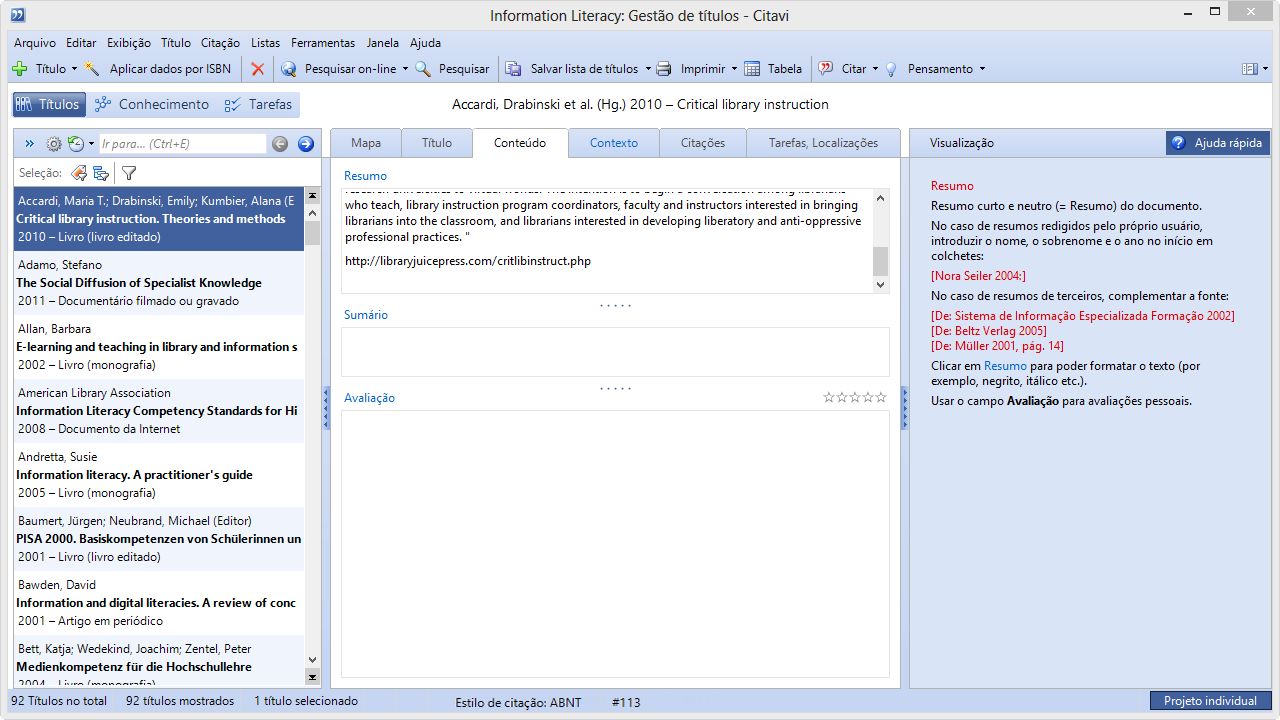Viewport: 1280px width, 720px height.
Task: Delete title with red X icon
Action: click(x=258, y=69)
